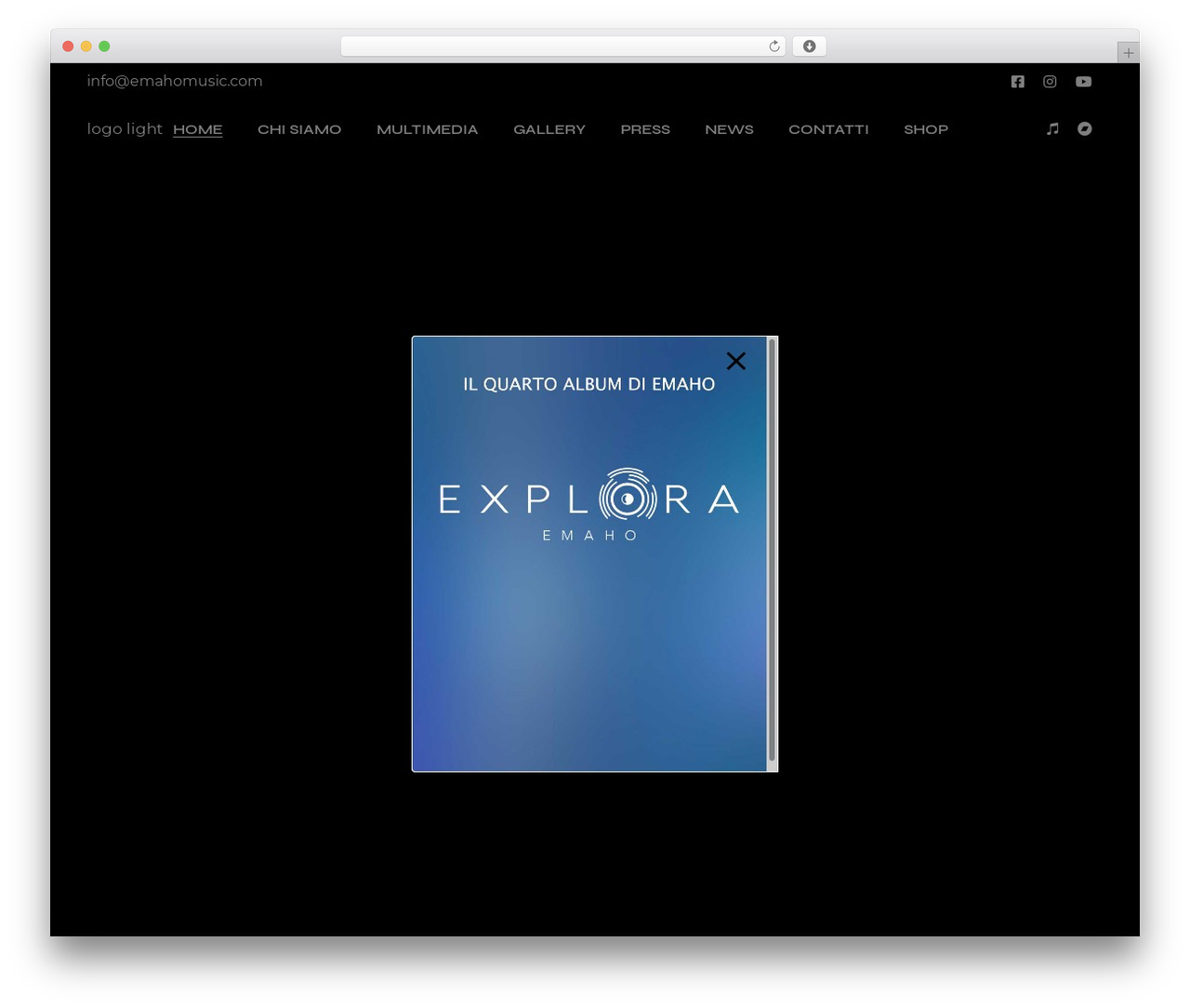The image size is (1190, 1008).
Task: Click the browser address bar
Action: pyautogui.click(x=563, y=46)
